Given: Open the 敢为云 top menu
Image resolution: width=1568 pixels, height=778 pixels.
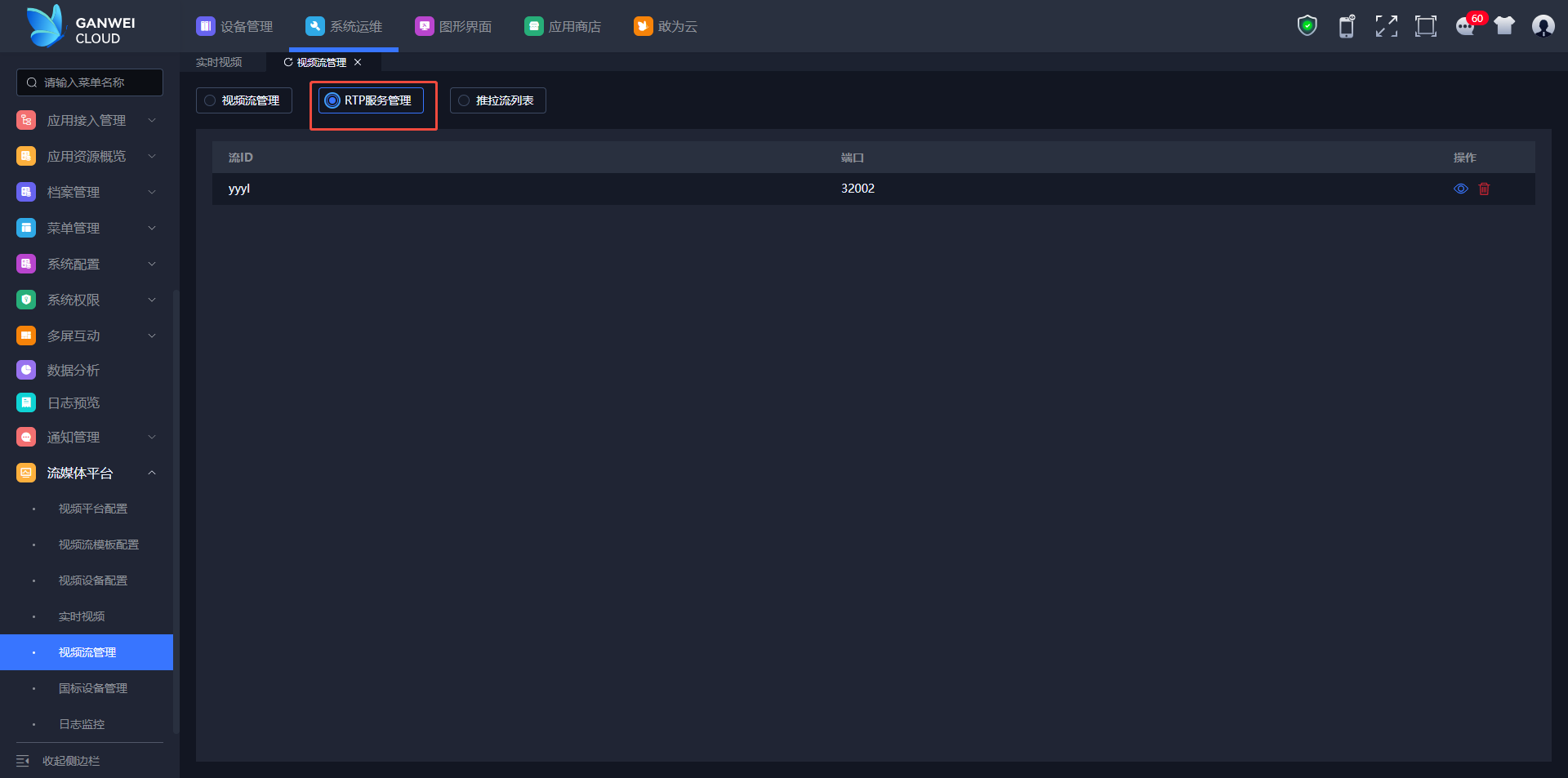Looking at the screenshot, I should click(x=666, y=26).
